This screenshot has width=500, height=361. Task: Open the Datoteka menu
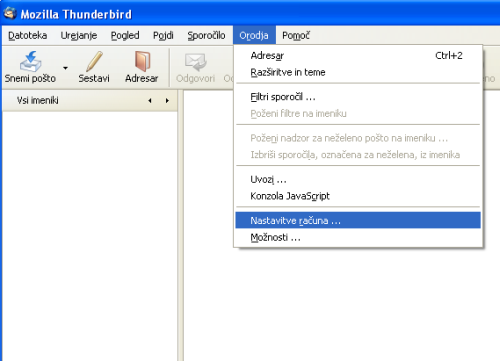coord(27,35)
